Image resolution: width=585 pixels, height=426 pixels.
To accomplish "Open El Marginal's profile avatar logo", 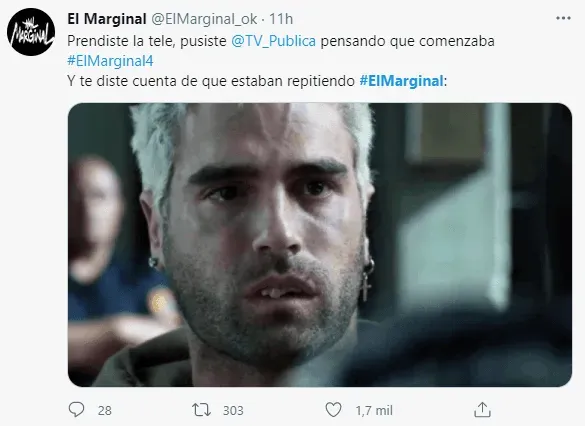I will [x=31, y=32].
